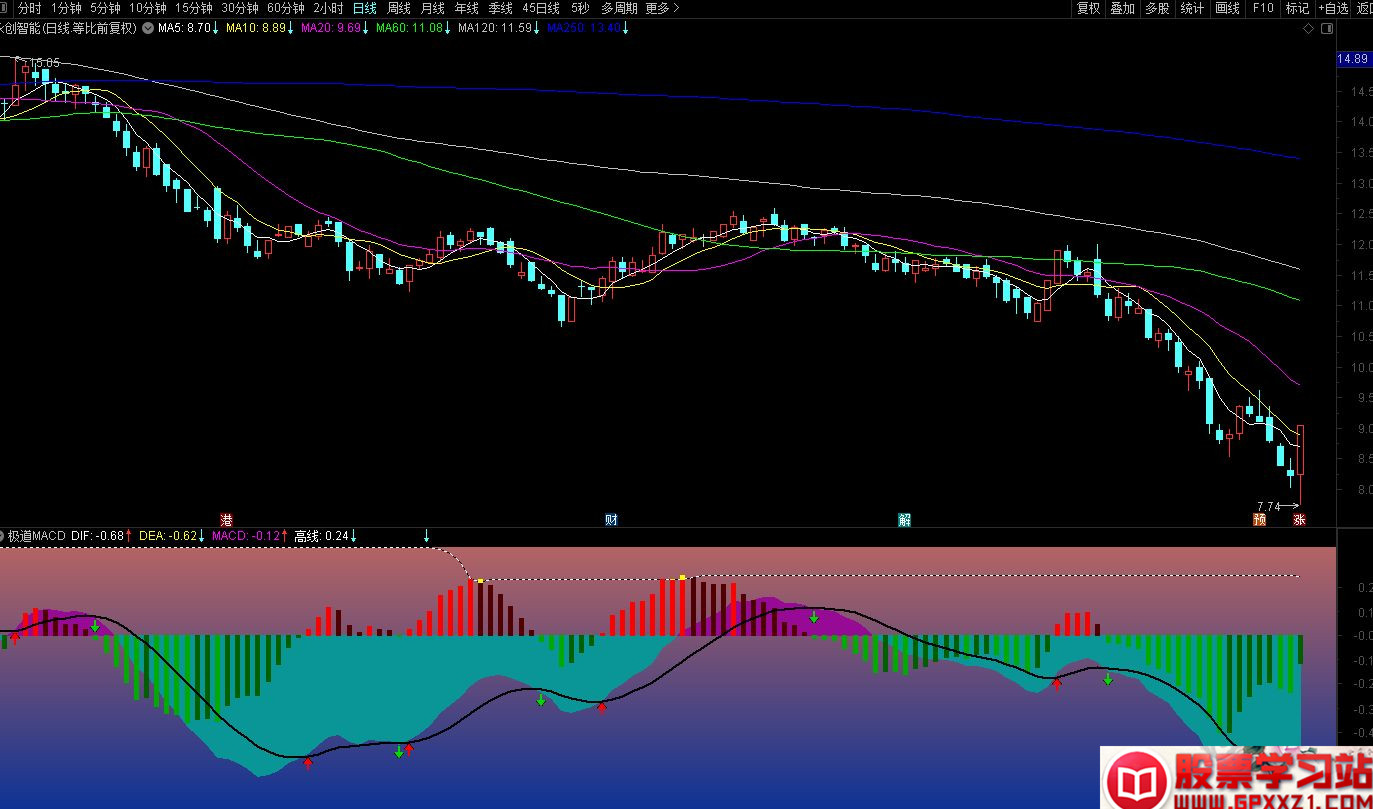Image resolution: width=1373 pixels, height=809 pixels.
Task: Click the 解 marker on timeline
Action: click(904, 519)
